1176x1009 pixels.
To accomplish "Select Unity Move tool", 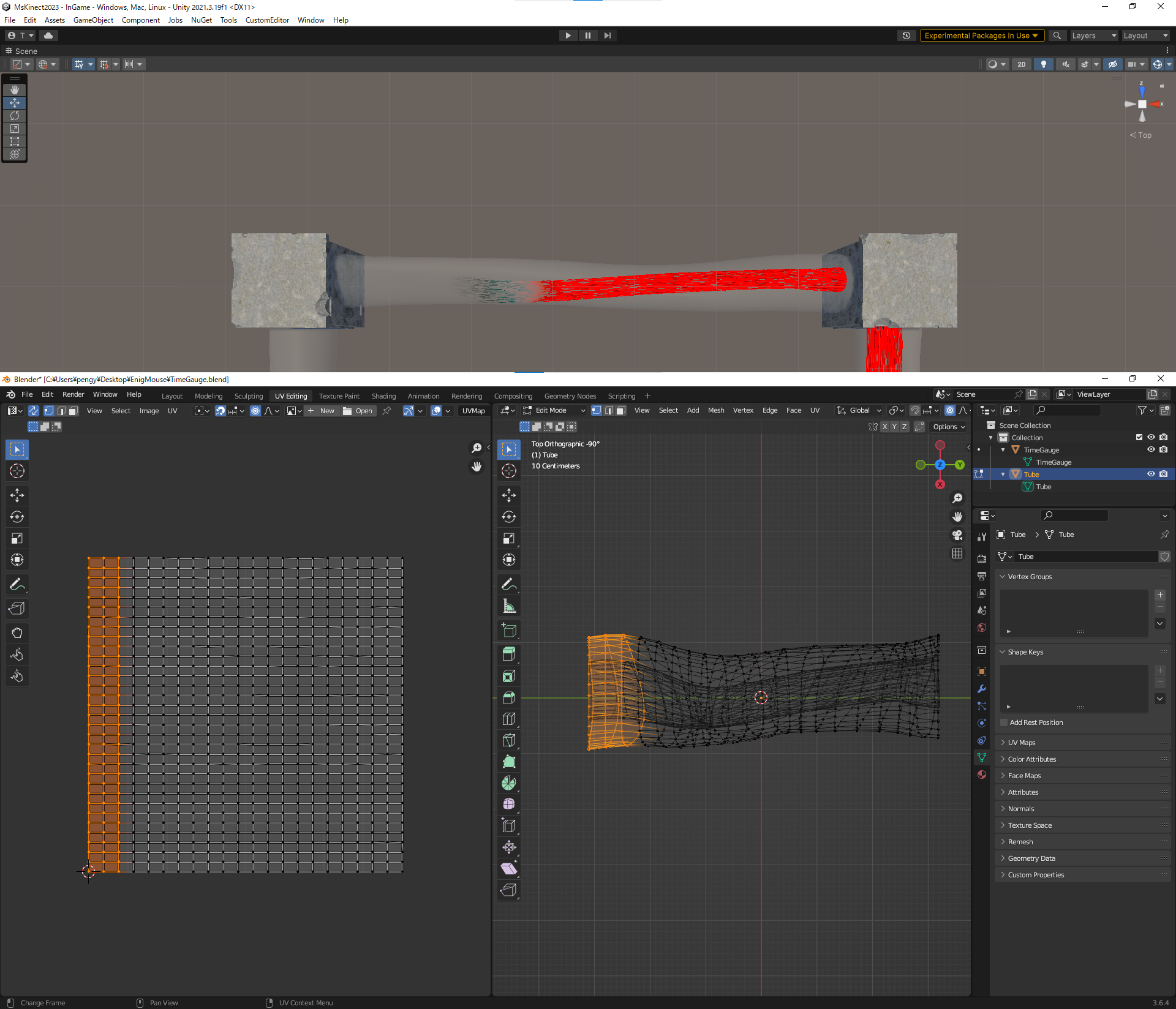I will tap(15, 103).
